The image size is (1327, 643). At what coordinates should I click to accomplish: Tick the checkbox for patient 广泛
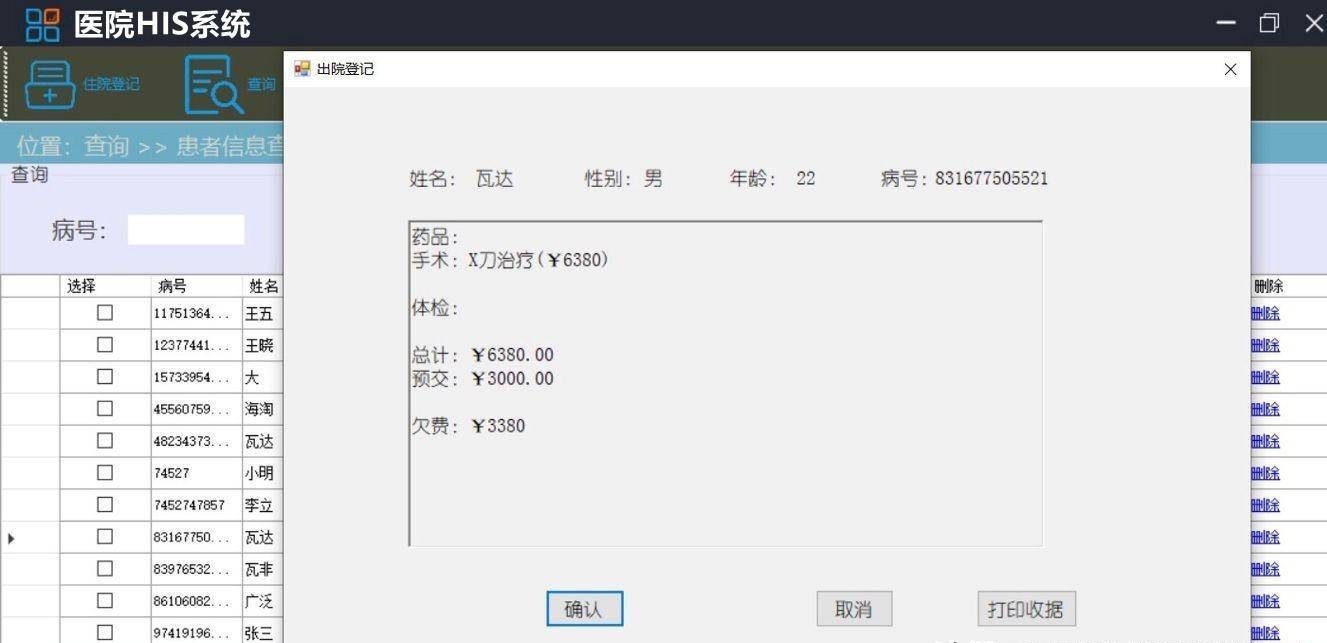pyautogui.click(x=105, y=601)
